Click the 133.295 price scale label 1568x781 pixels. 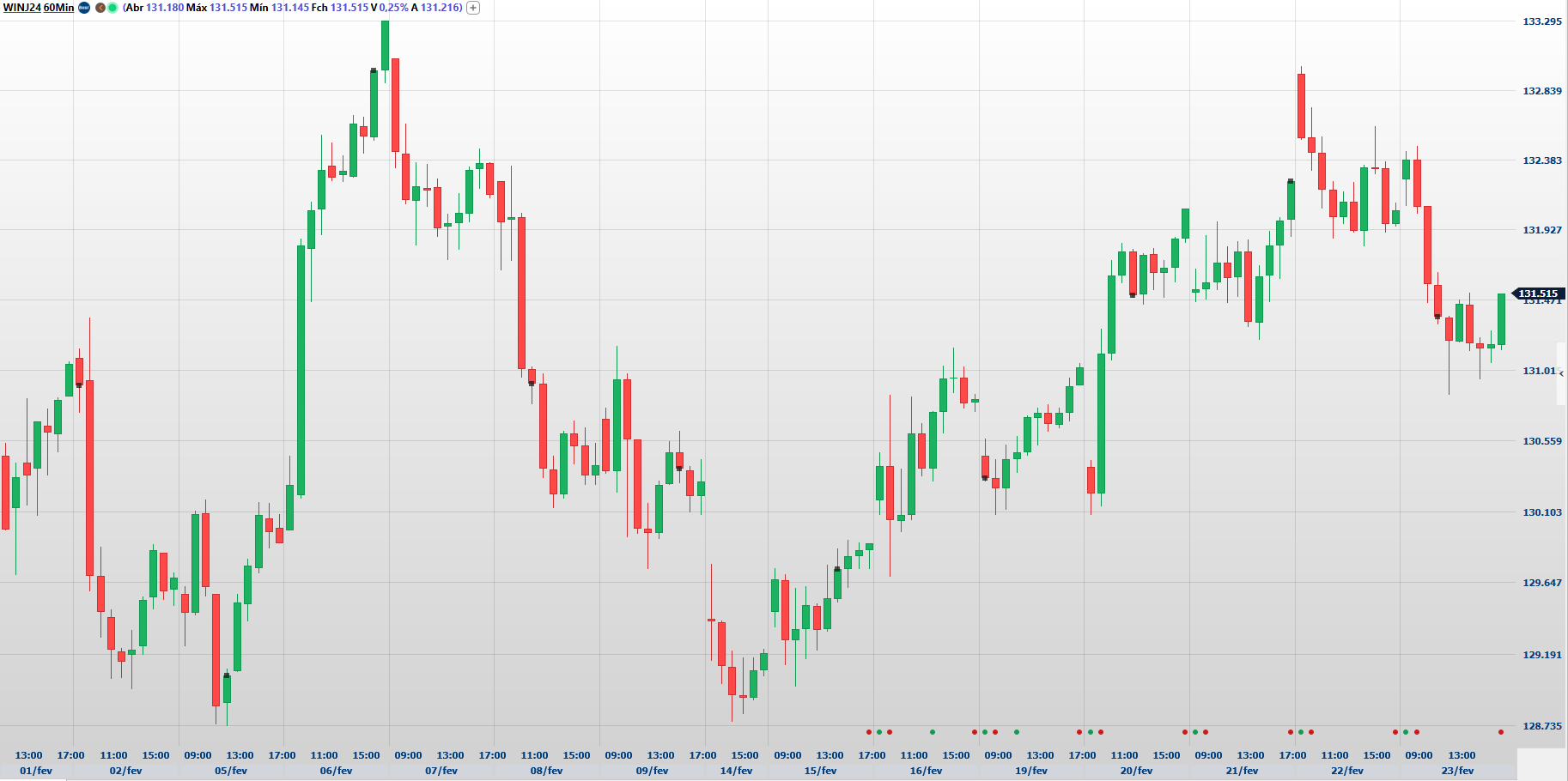coord(1542,21)
